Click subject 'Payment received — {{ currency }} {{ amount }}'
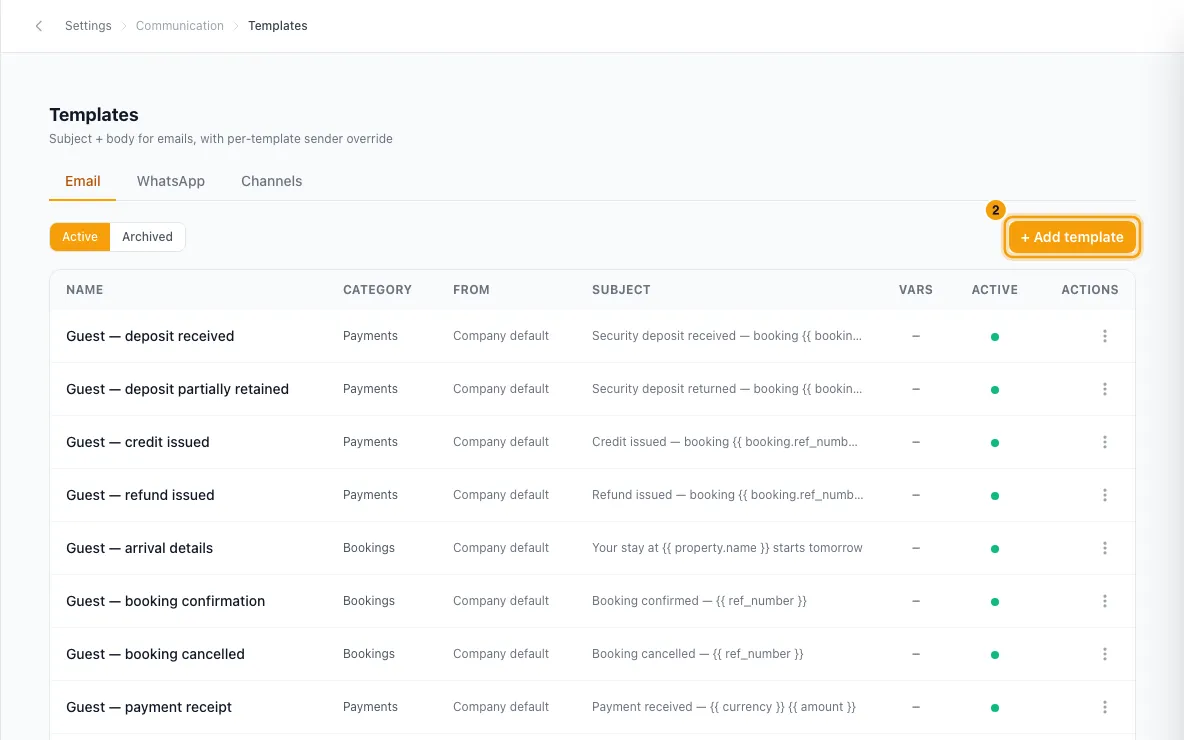 click(723, 707)
